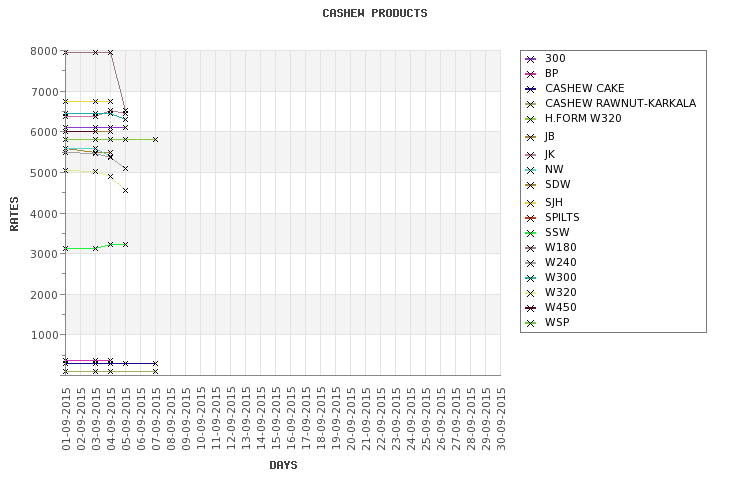Click the 03-09-2015 date label
Viewport: 750px width, 500px height.
click(96, 419)
